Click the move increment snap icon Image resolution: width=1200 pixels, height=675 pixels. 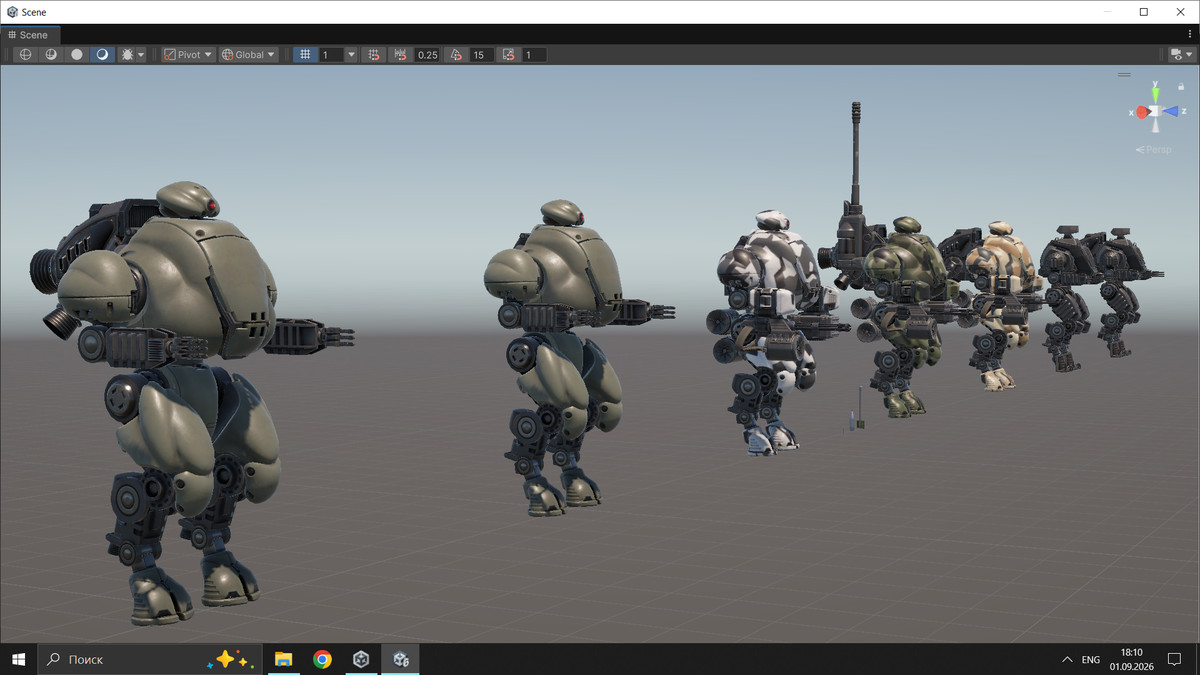coord(402,55)
